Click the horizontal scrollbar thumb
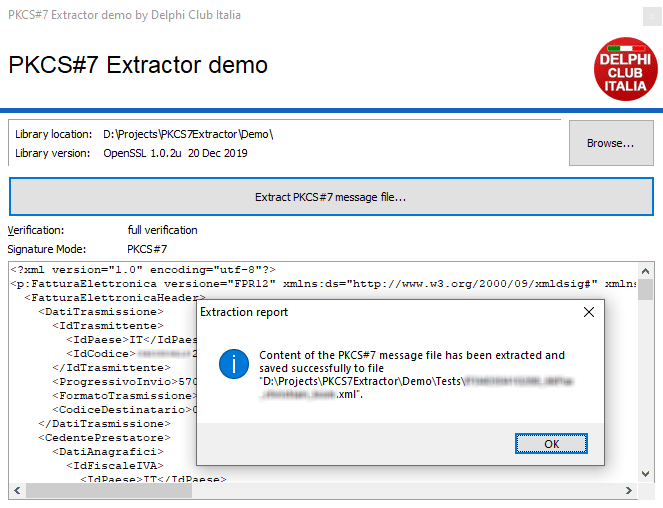This screenshot has height=508, width=663. [x=109, y=490]
